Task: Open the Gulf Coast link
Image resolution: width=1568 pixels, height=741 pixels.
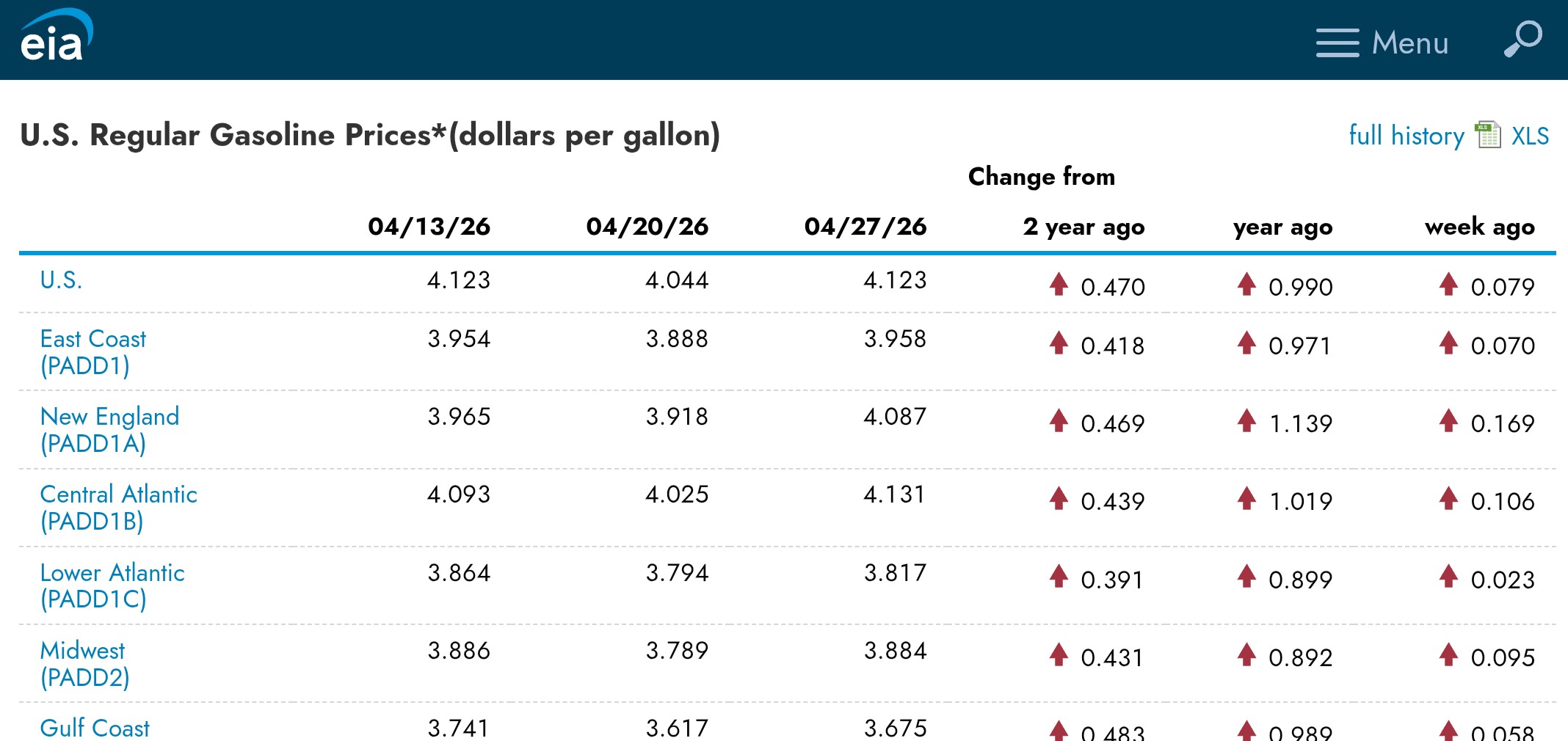Action: [x=95, y=728]
